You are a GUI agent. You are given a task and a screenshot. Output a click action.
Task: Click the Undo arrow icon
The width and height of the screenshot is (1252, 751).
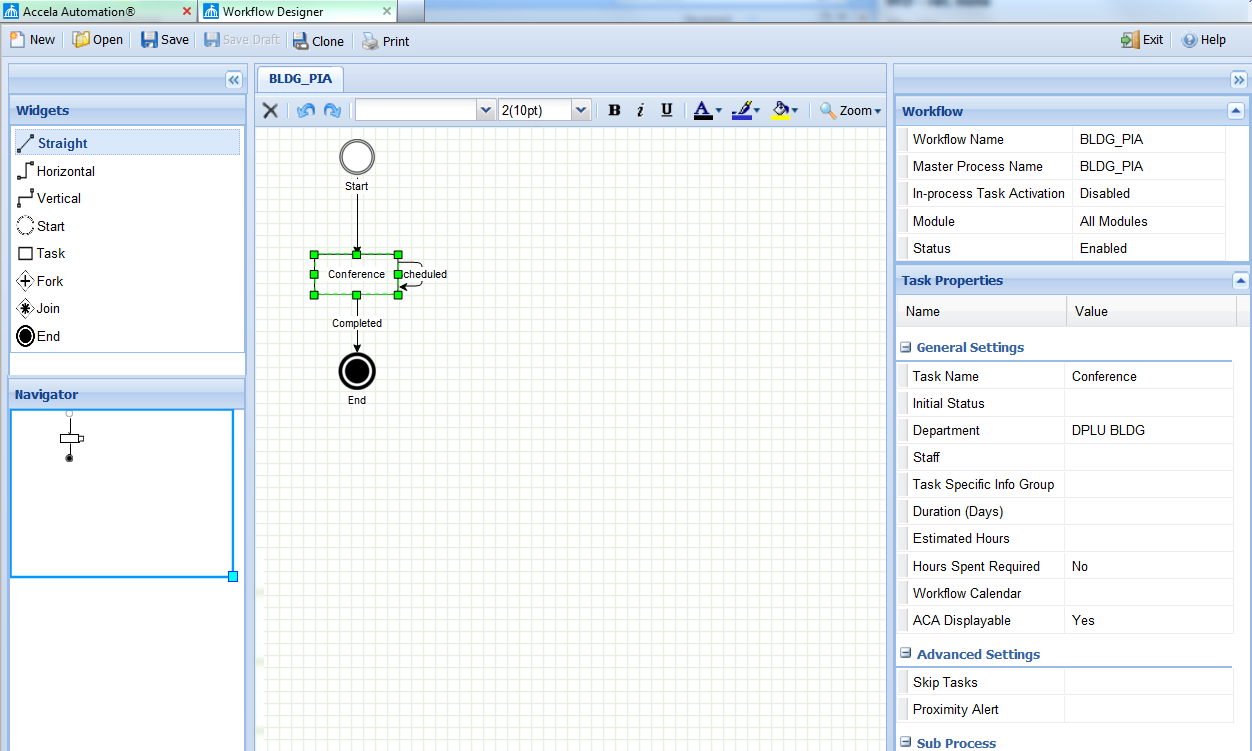pyautogui.click(x=306, y=110)
